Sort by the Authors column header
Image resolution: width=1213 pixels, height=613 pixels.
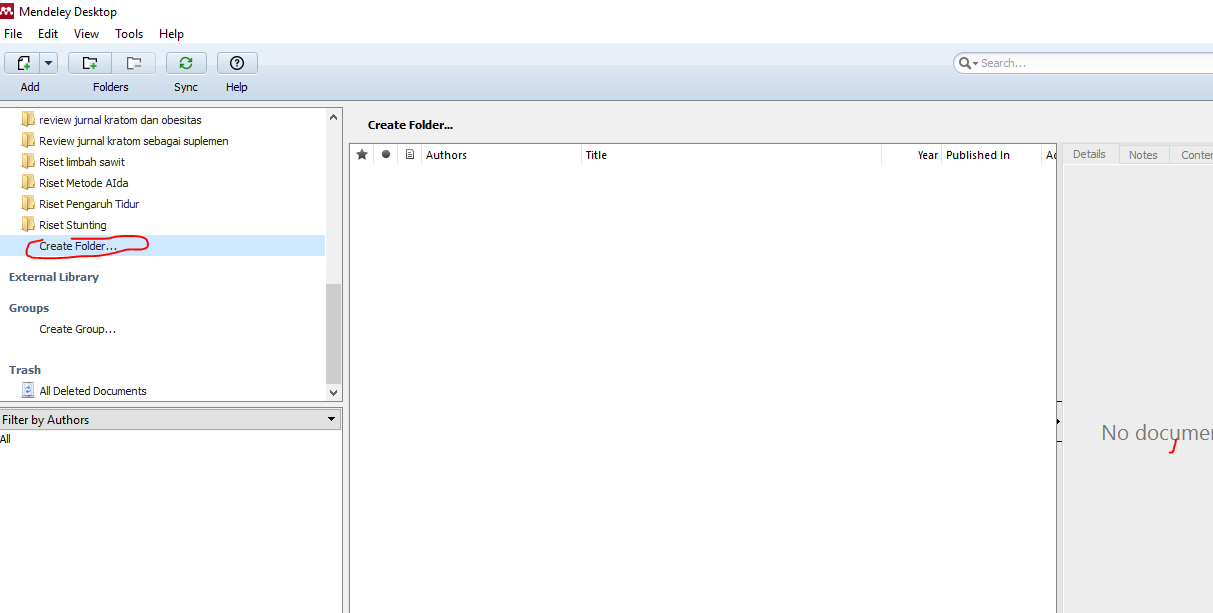[x=501, y=155]
